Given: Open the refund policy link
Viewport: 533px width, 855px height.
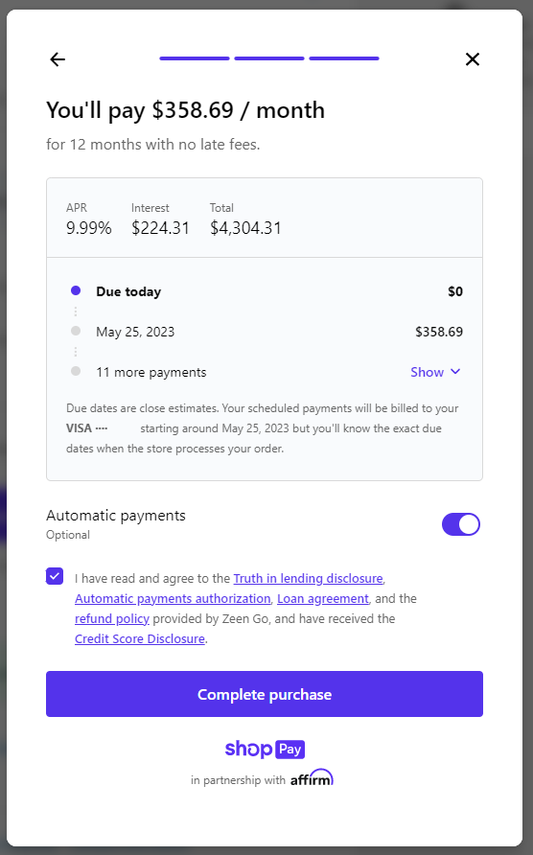Looking at the screenshot, I should click(112, 618).
